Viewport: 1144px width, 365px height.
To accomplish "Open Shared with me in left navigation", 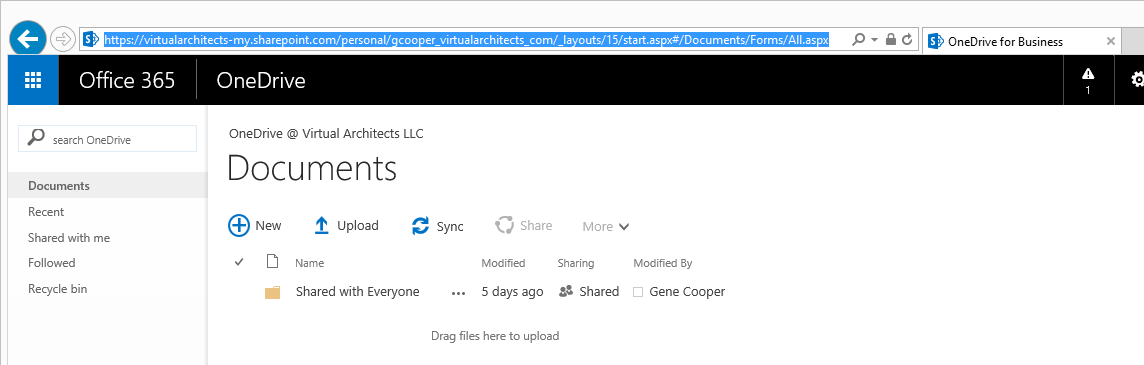I will pos(69,238).
